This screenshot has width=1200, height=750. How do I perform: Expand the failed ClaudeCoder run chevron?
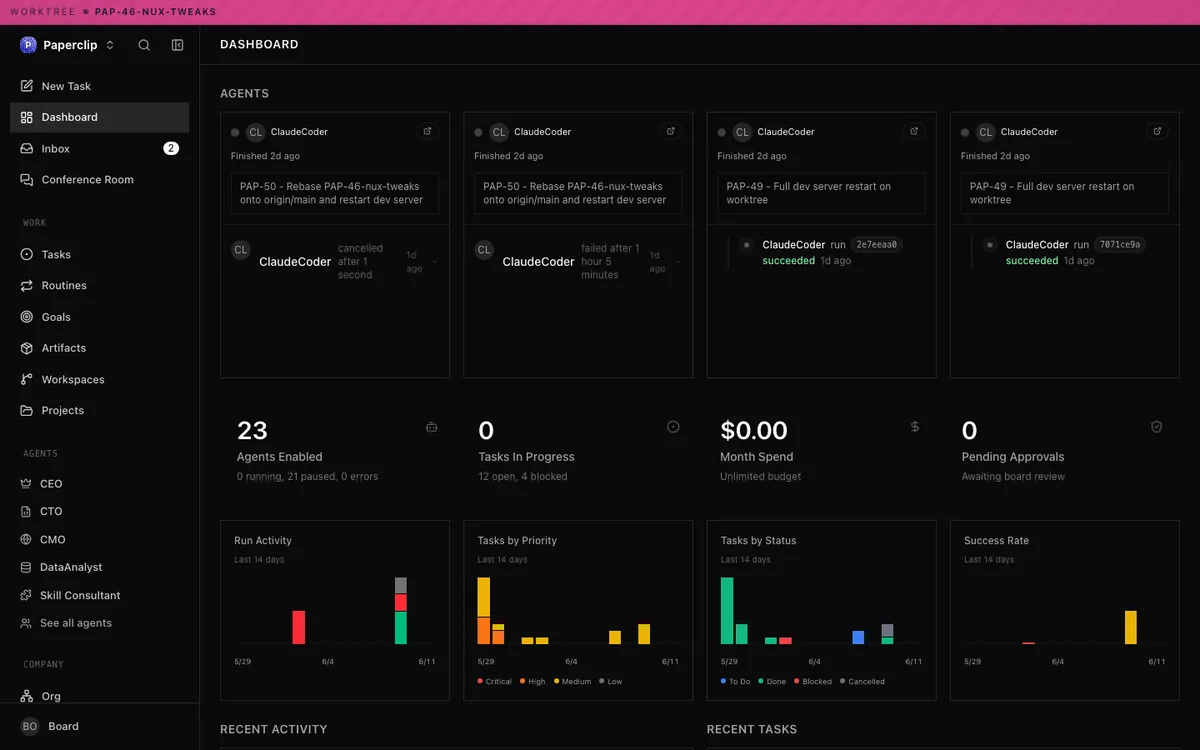678,262
